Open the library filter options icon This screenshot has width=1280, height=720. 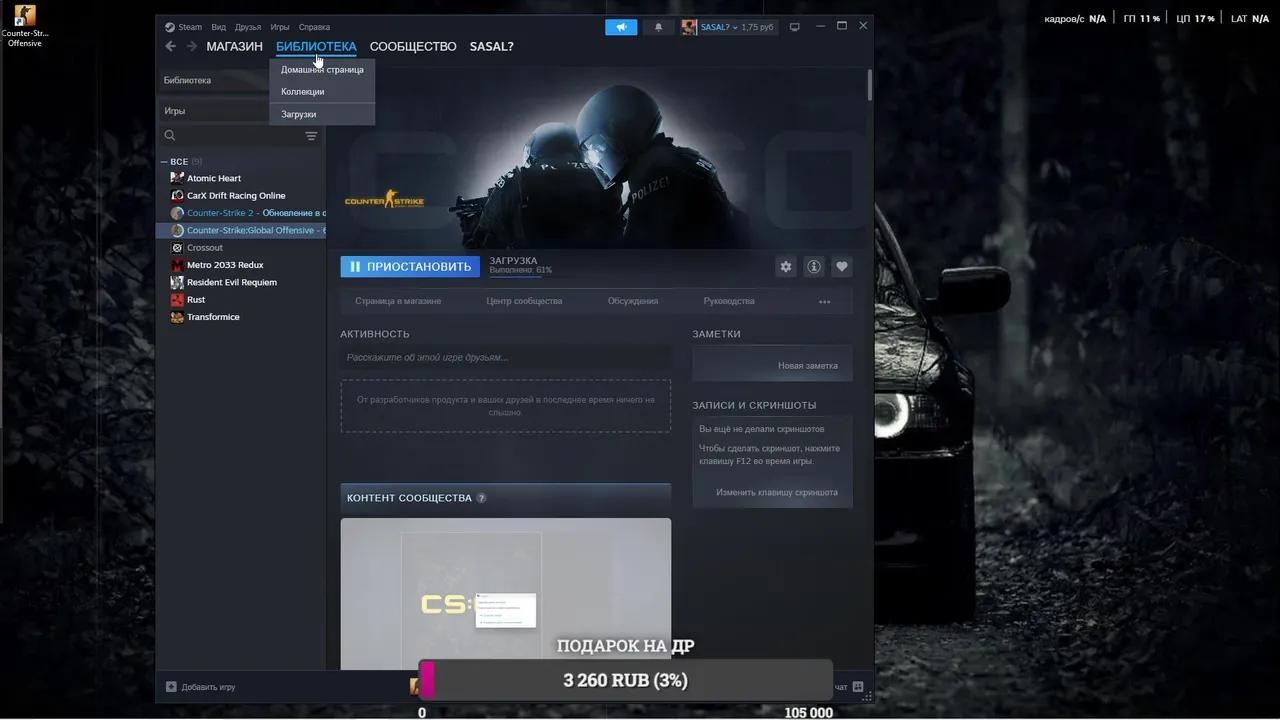pos(311,136)
